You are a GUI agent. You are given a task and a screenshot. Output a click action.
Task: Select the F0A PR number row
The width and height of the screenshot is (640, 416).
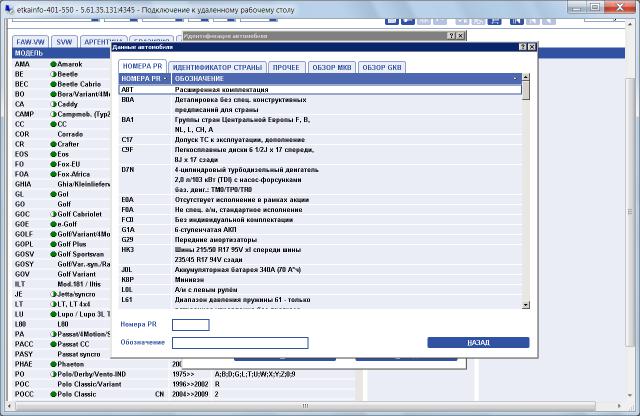(320, 209)
